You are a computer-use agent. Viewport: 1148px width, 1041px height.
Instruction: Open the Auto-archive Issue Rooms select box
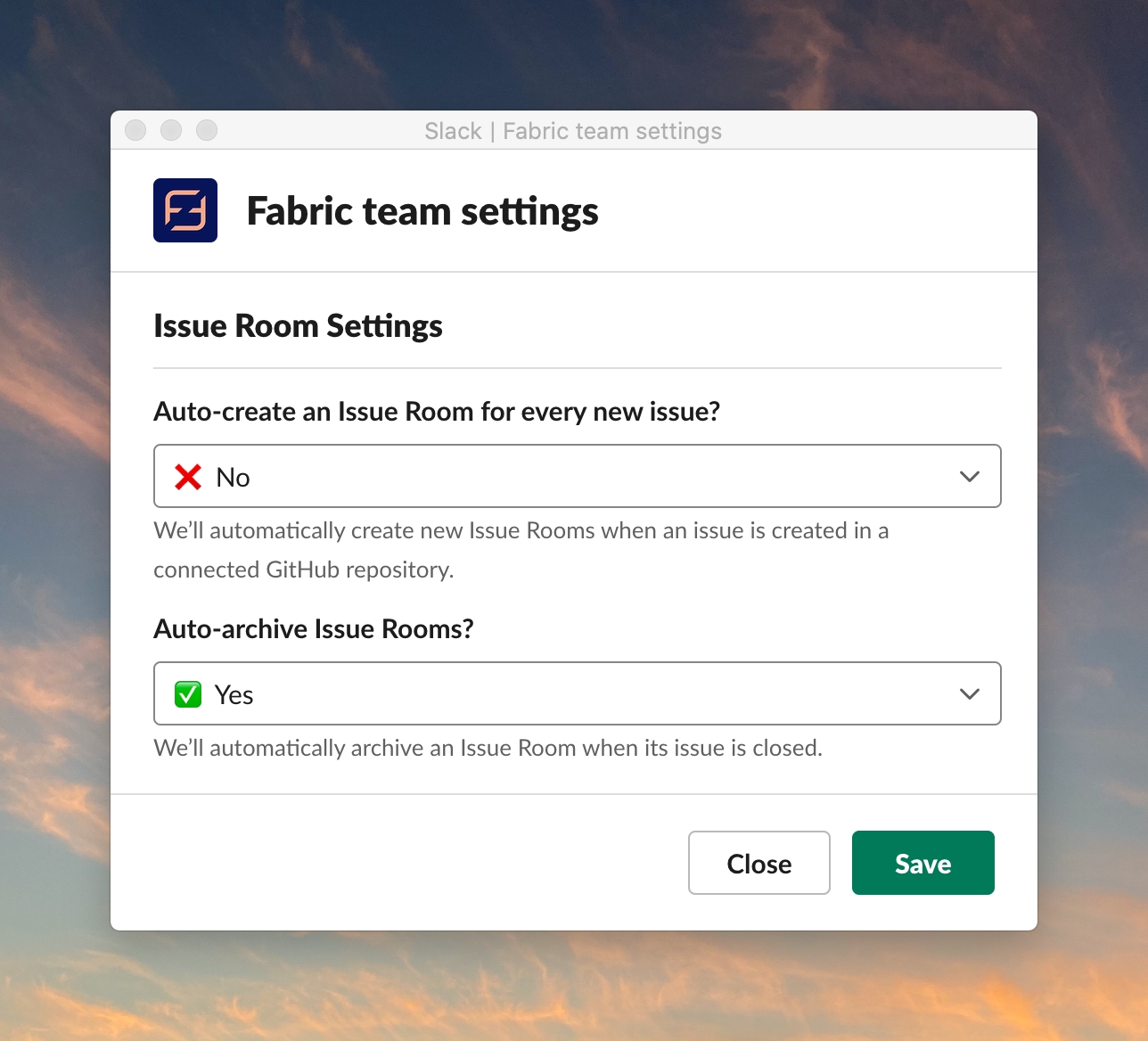[x=577, y=694]
